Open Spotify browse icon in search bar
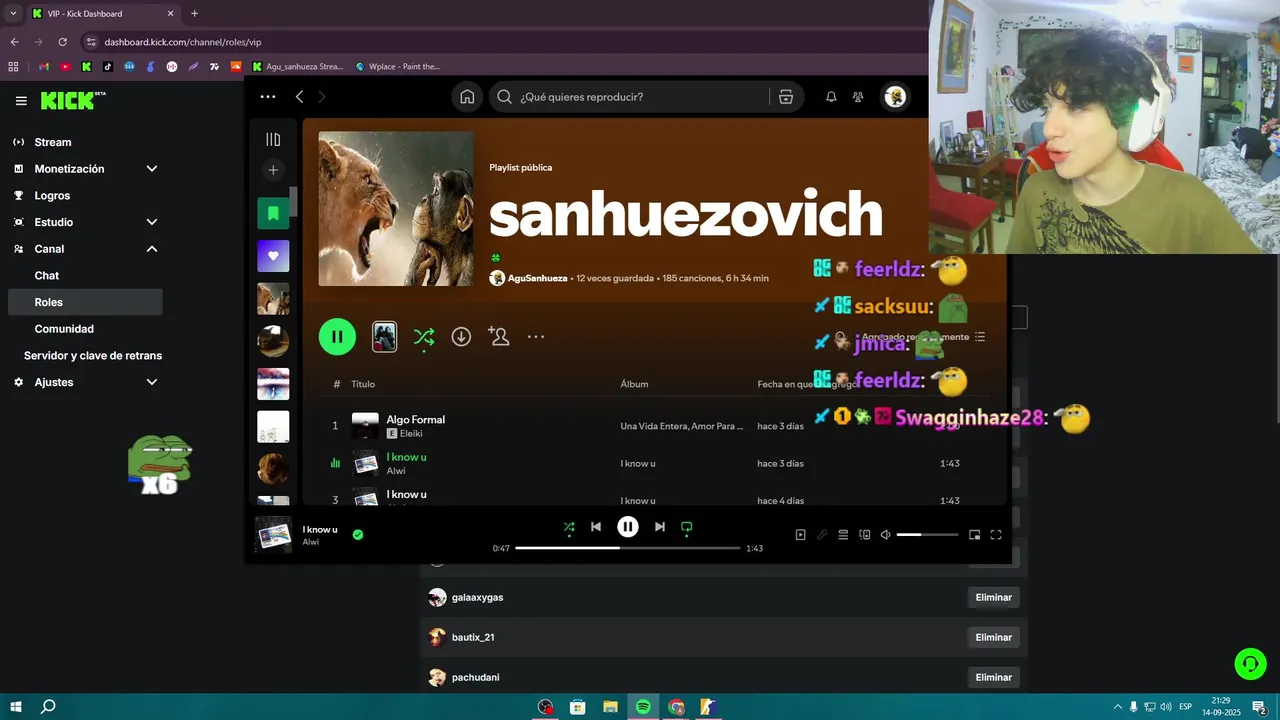This screenshot has width=1280, height=720. 786,97
